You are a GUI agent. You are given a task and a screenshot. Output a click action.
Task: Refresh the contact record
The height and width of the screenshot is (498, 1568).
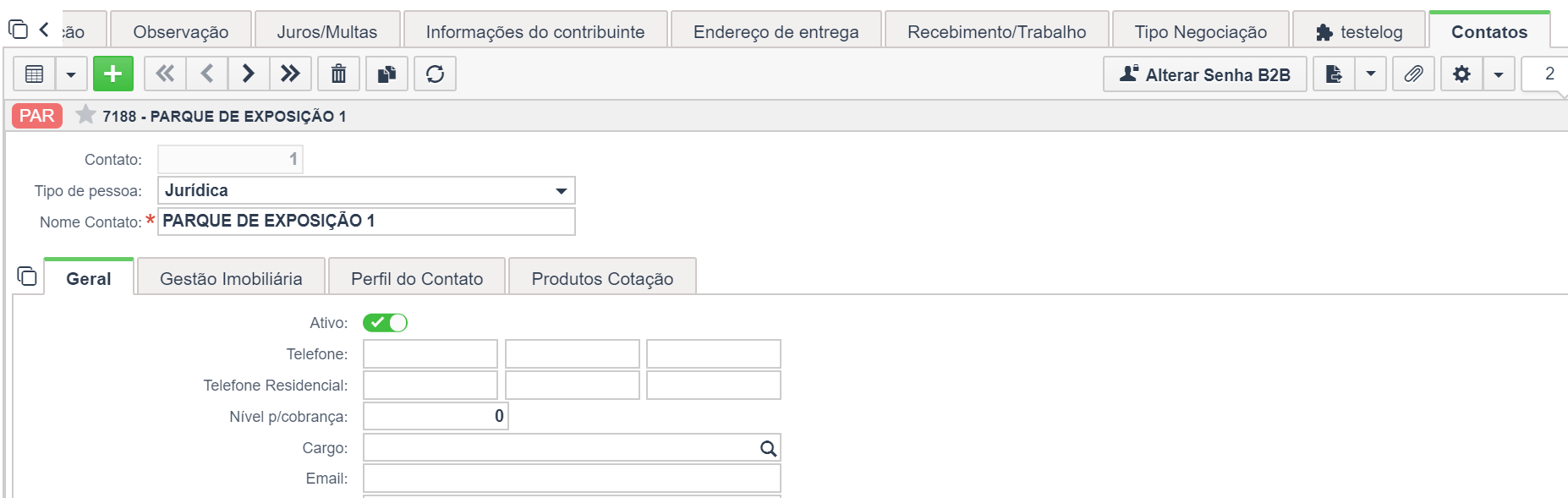point(435,74)
